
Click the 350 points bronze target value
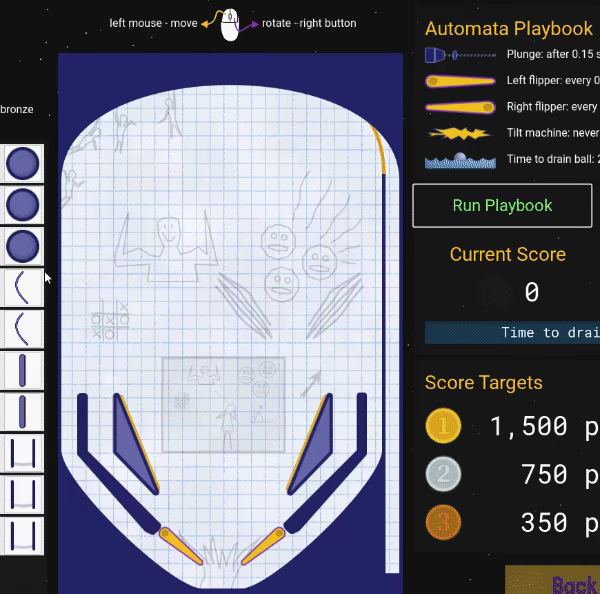coord(560,522)
